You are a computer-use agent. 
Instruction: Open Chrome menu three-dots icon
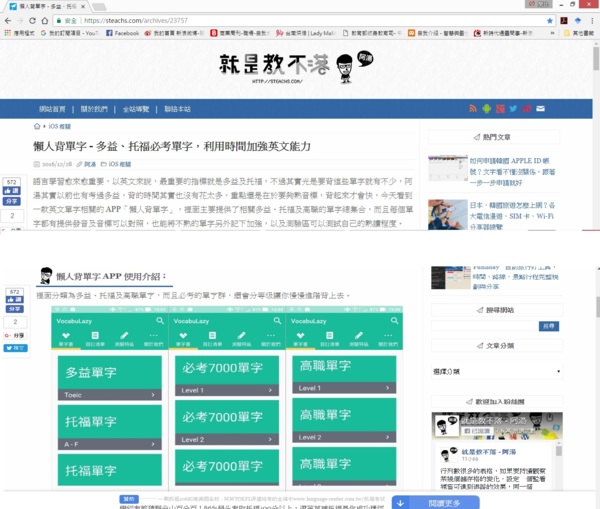tap(591, 19)
